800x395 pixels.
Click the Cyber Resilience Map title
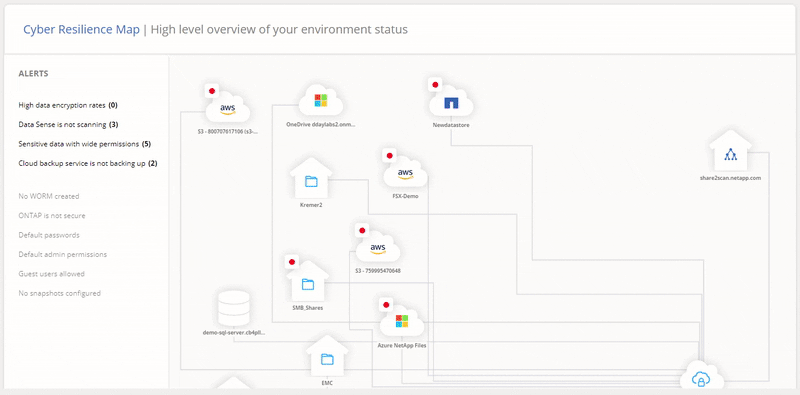[81, 30]
